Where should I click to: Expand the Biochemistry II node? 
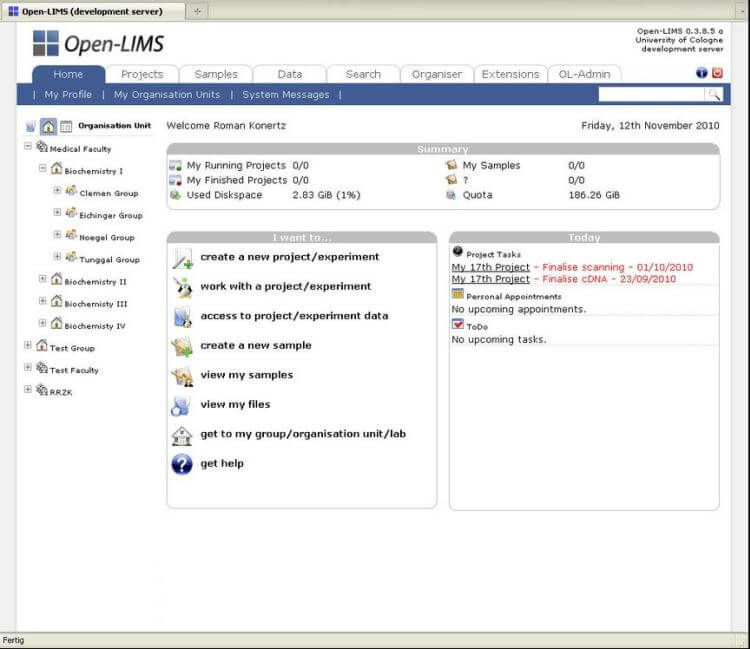pos(43,279)
